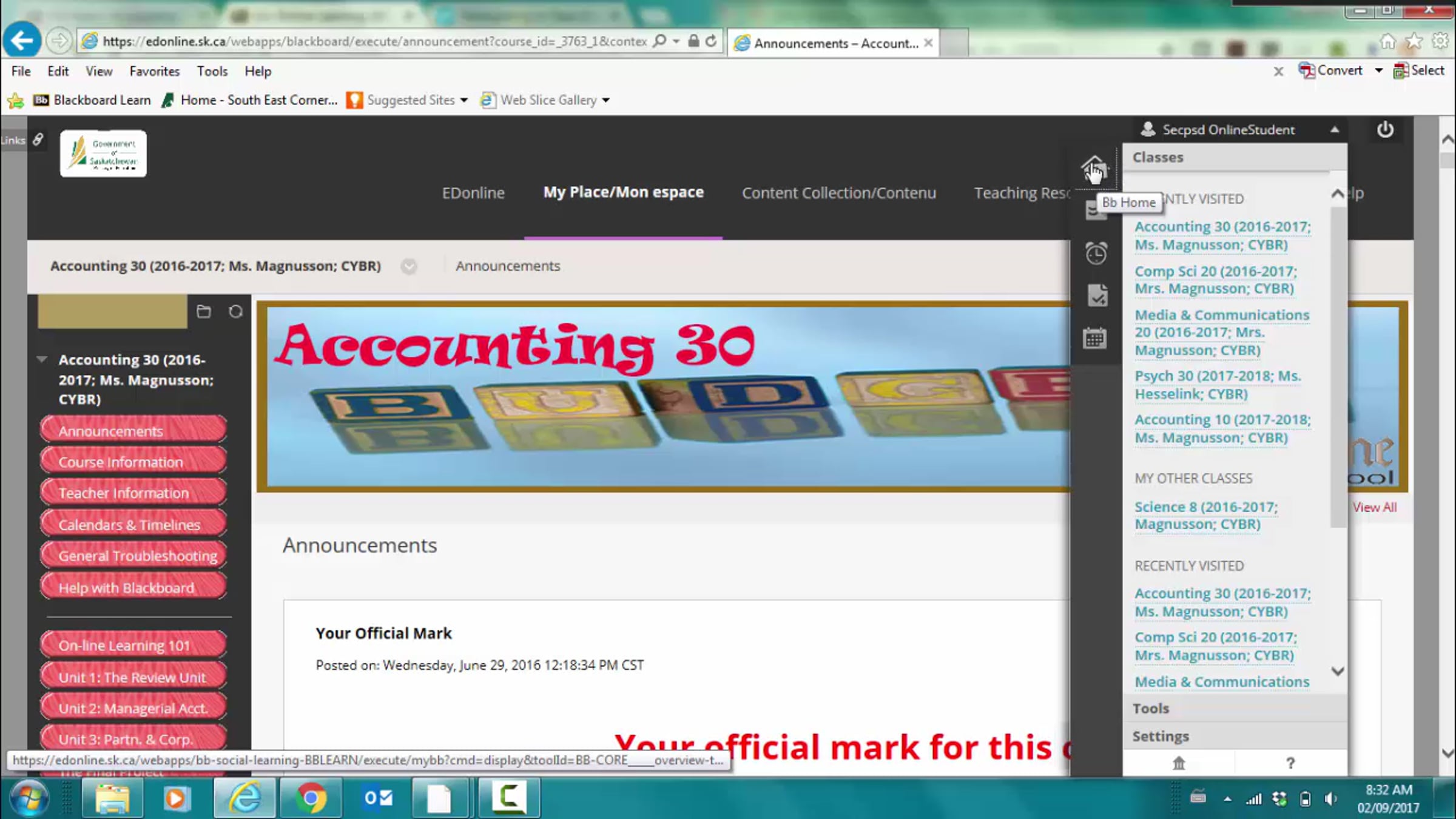The height and width of the screenshot is (819, 1456).
Task: Click the course menu folder icon
Action: tap(204, 311)
